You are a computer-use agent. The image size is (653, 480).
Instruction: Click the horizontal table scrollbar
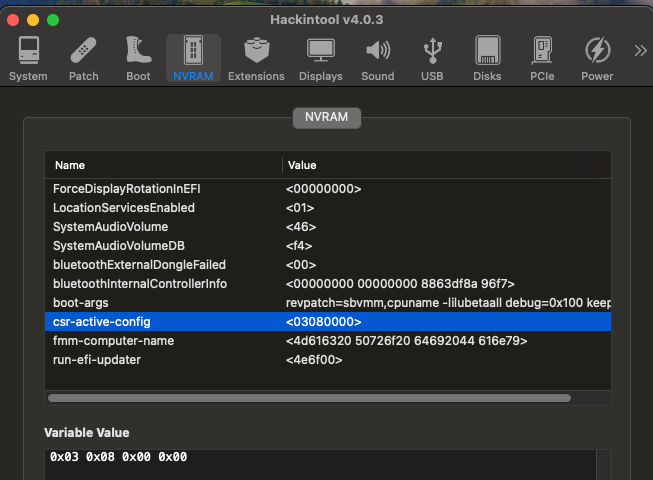(309, 398)
